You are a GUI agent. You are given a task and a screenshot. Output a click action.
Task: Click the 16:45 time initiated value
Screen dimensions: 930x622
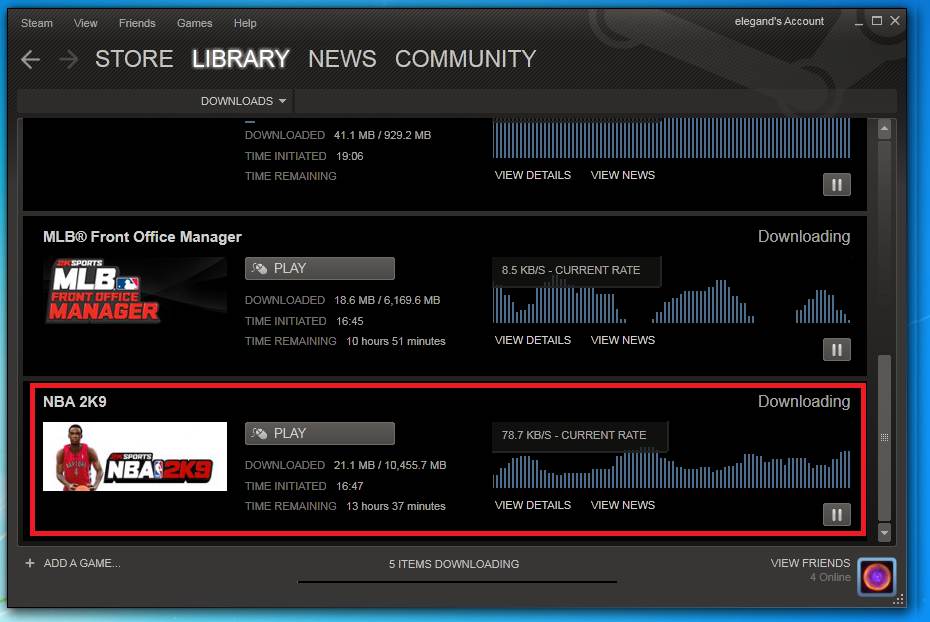[x=349, y=321]
